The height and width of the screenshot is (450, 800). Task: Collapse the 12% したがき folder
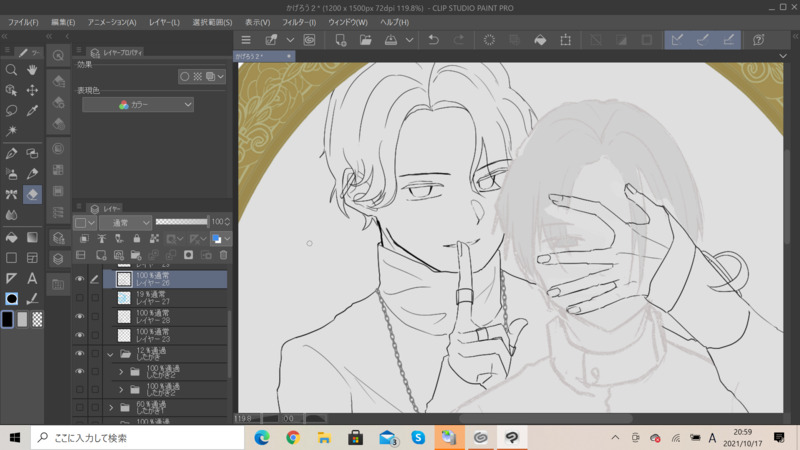tap(110, 354)
